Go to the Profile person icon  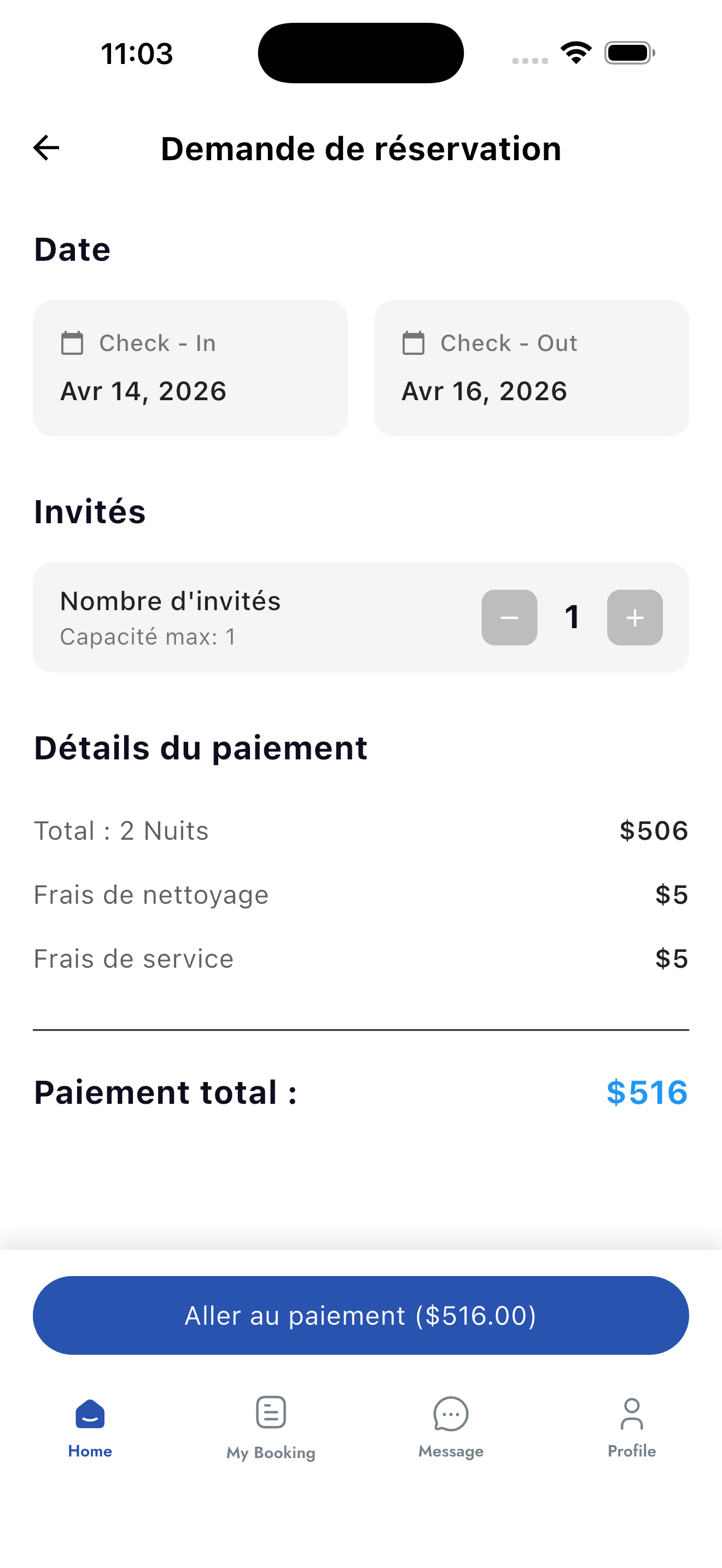tap(632, 1413)
